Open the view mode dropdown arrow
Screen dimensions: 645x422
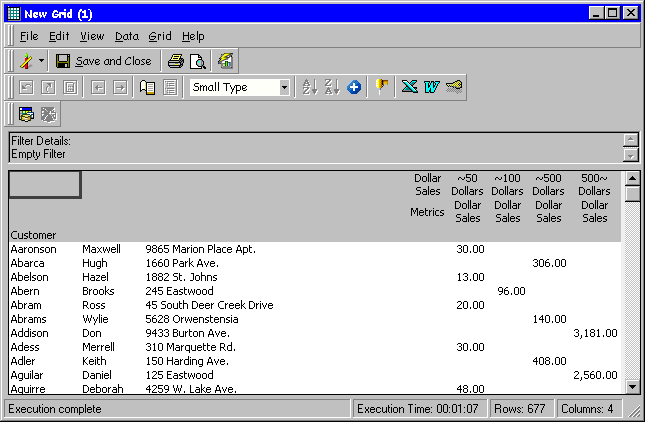pos(41,61)
